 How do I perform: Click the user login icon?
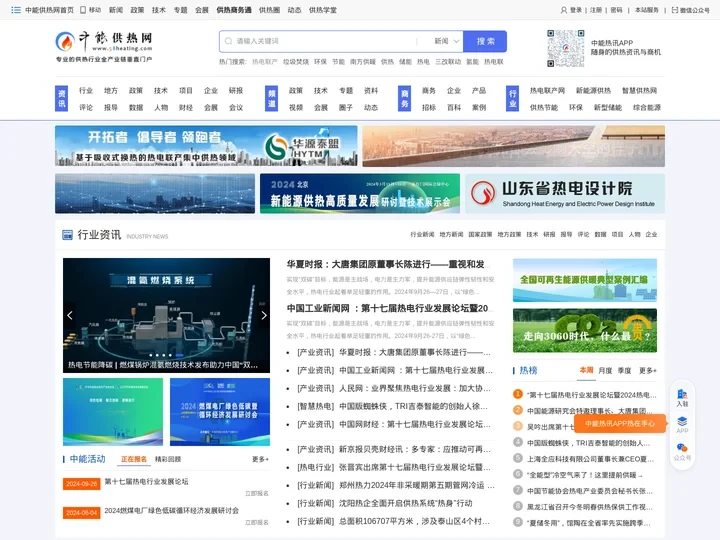563,10
